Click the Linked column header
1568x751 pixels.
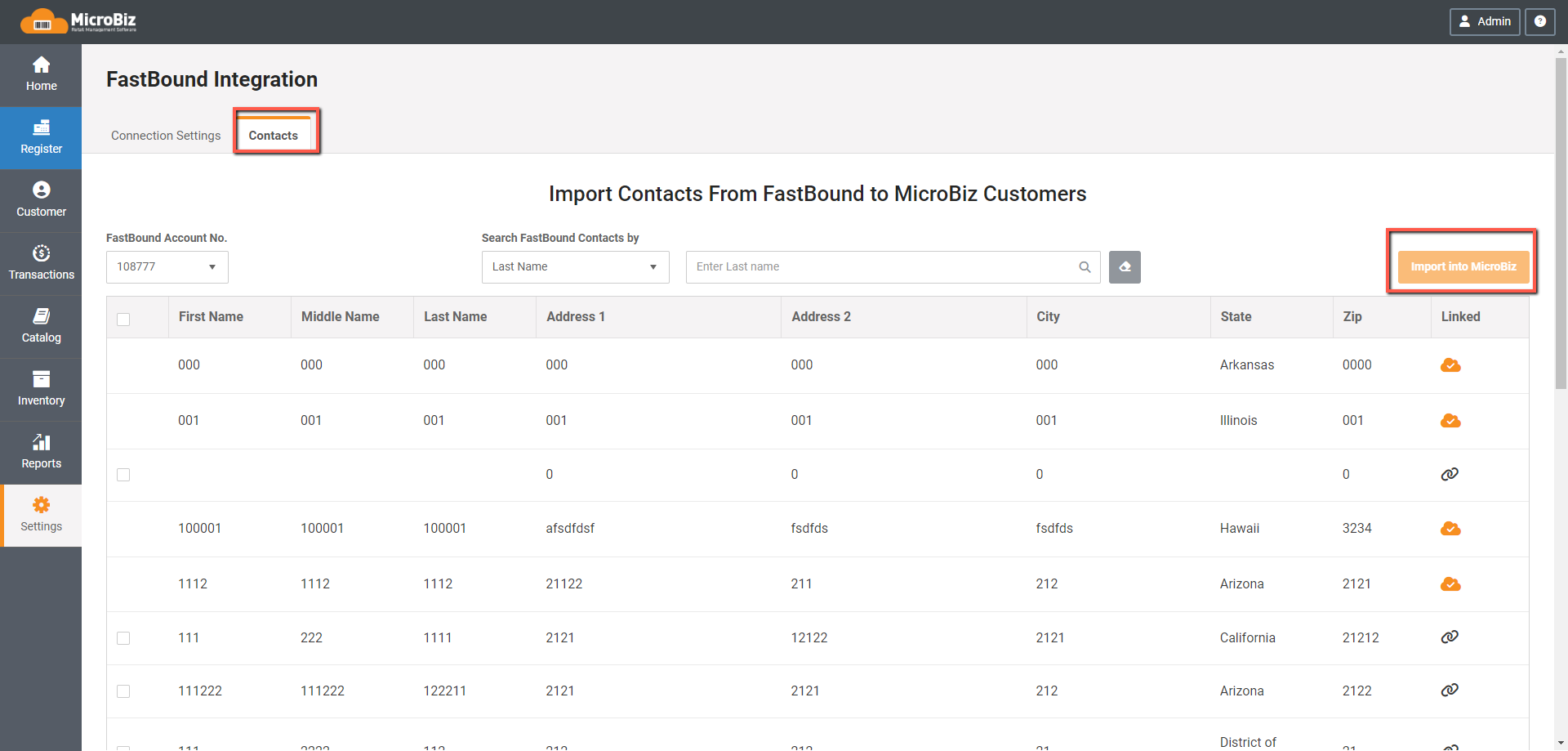[x=1461, y=317]
